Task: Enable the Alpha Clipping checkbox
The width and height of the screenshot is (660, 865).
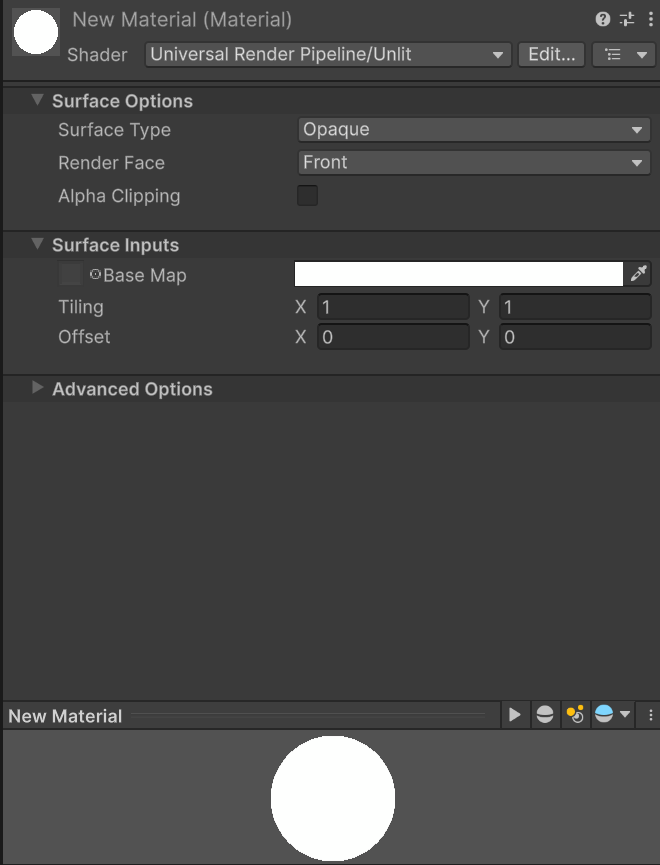Action: click(x=307, y=196)
